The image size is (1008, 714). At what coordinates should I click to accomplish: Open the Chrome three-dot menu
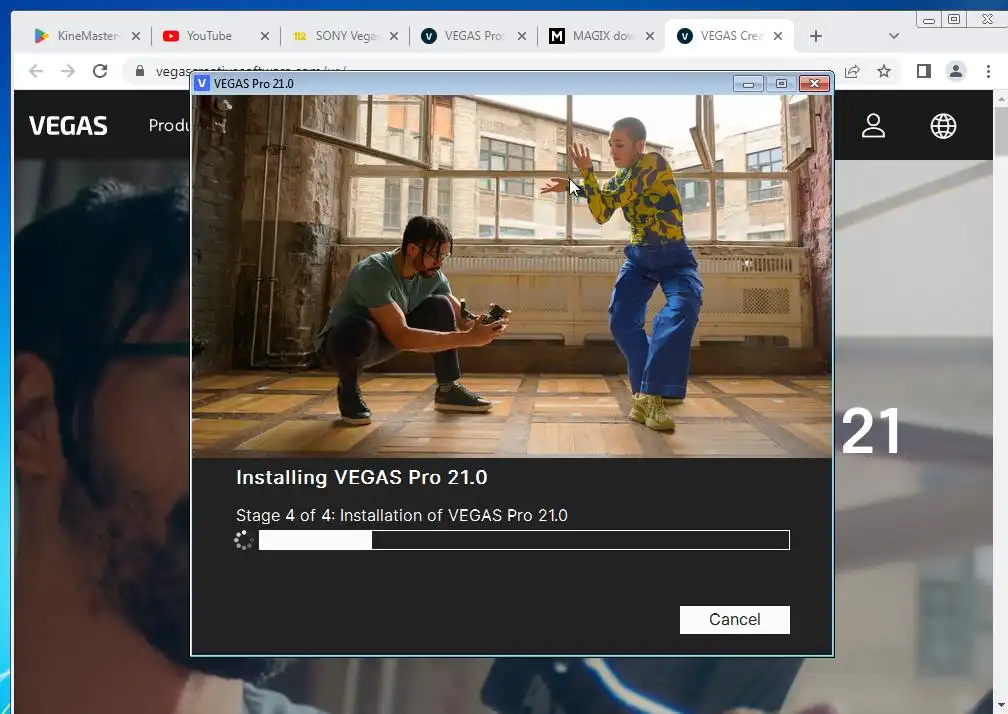[x=988, y=71]
